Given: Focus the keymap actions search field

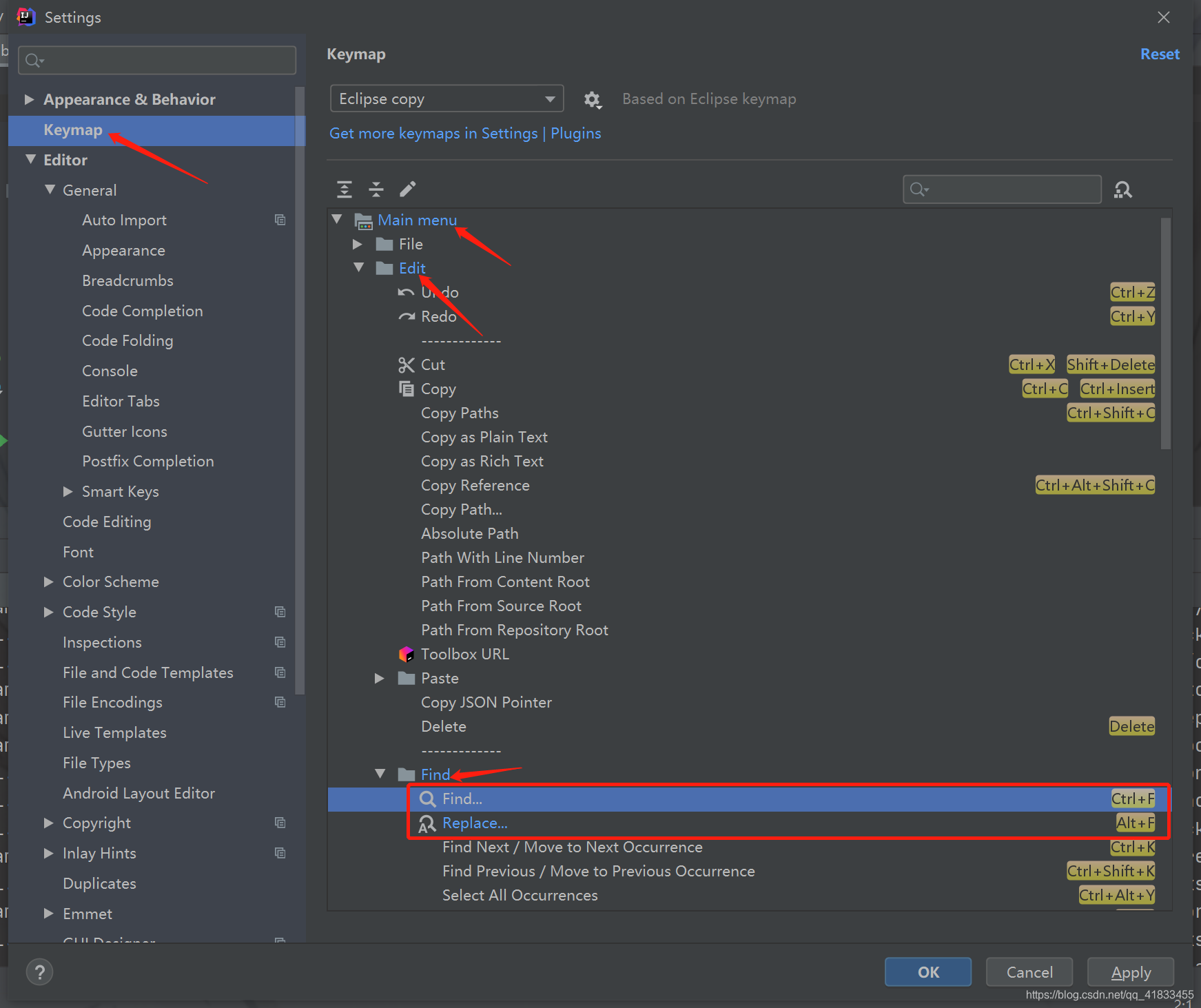Looking at the screenshot, I should tap(1002, 189).
